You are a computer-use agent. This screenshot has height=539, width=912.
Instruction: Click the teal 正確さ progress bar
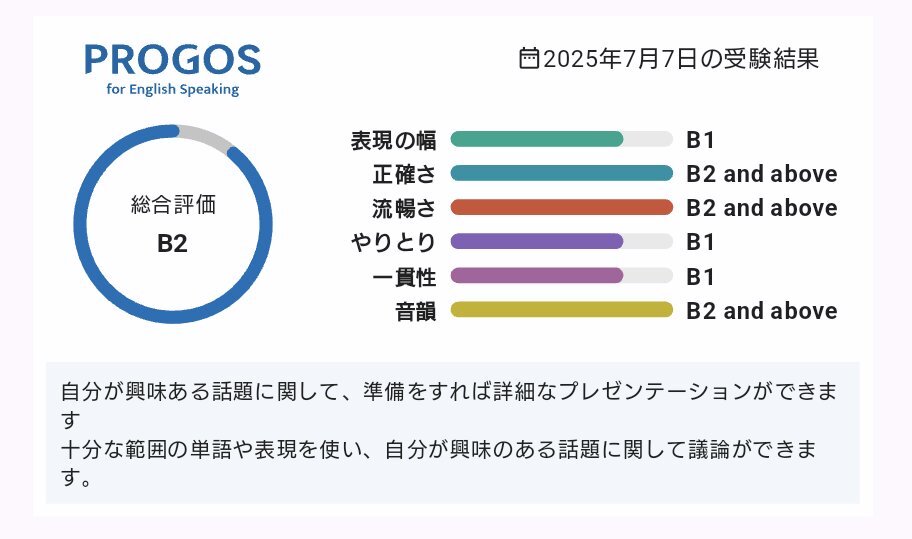tap(562, 173)
